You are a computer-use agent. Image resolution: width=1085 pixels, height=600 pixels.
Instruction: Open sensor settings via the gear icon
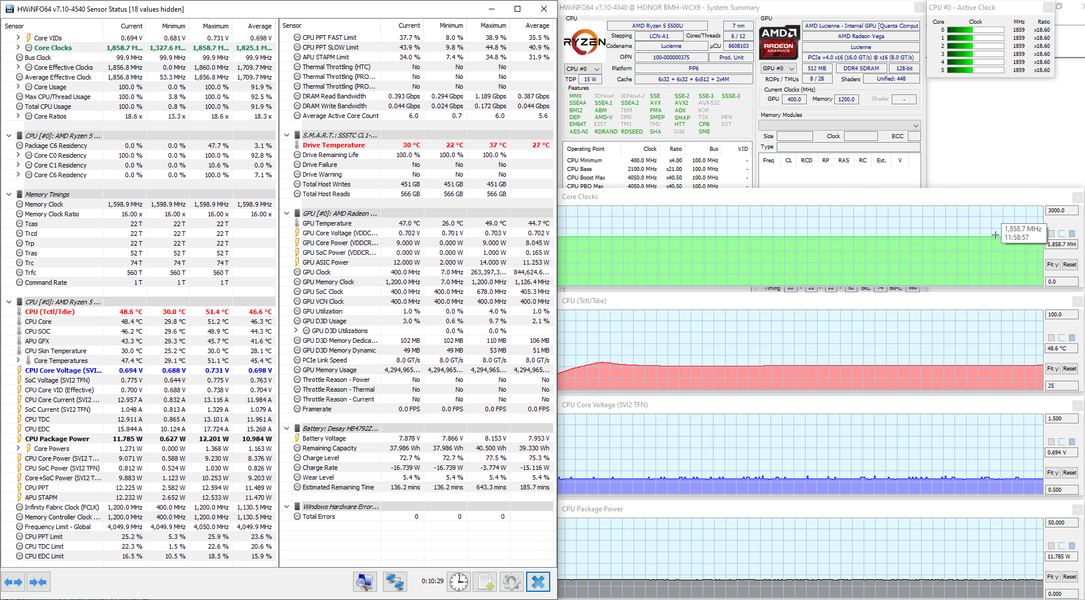tap(511, 581)
